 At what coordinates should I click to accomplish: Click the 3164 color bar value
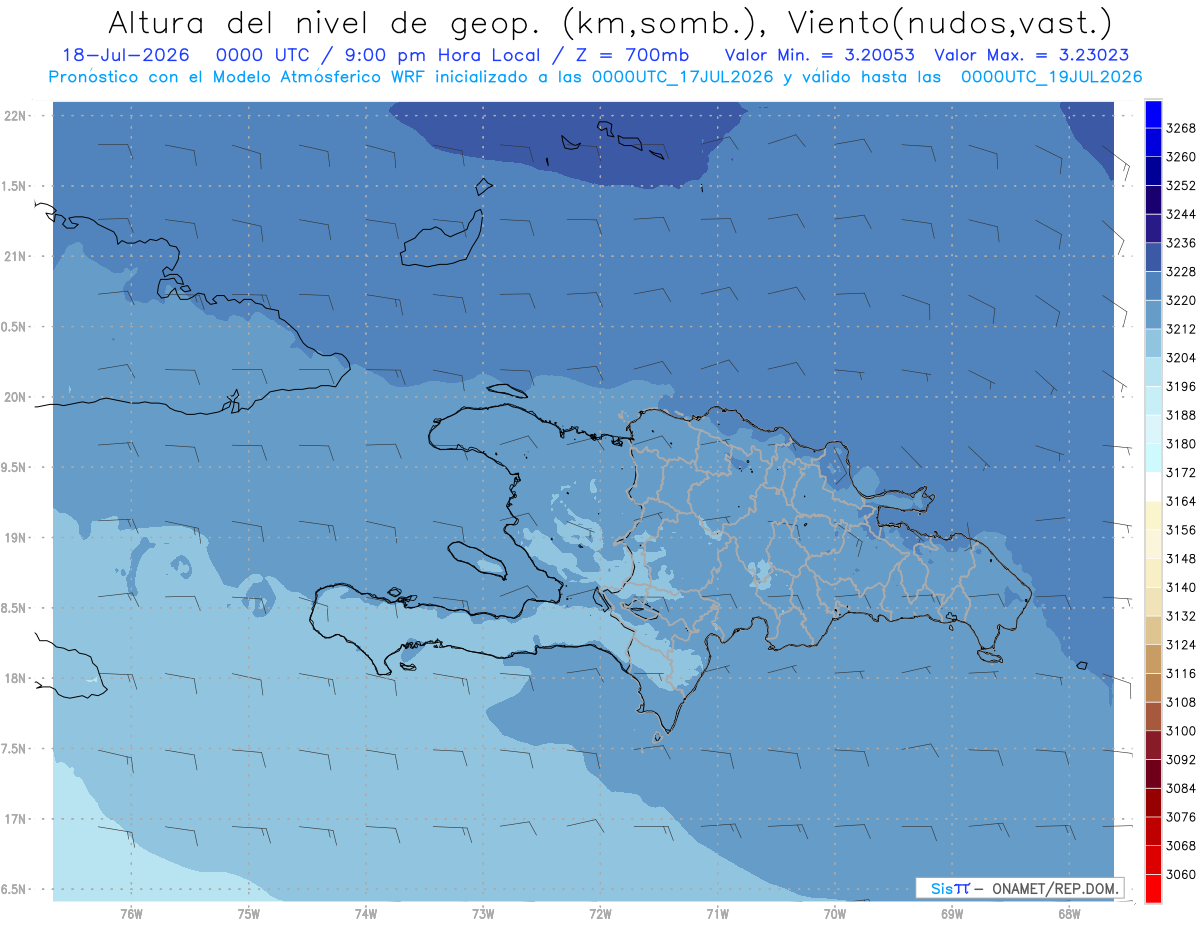click(x=1180, y=501)
